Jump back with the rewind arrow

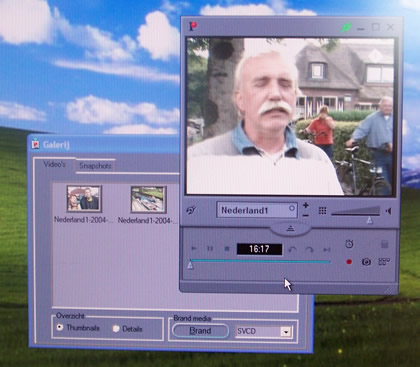(x=292, y=249)
